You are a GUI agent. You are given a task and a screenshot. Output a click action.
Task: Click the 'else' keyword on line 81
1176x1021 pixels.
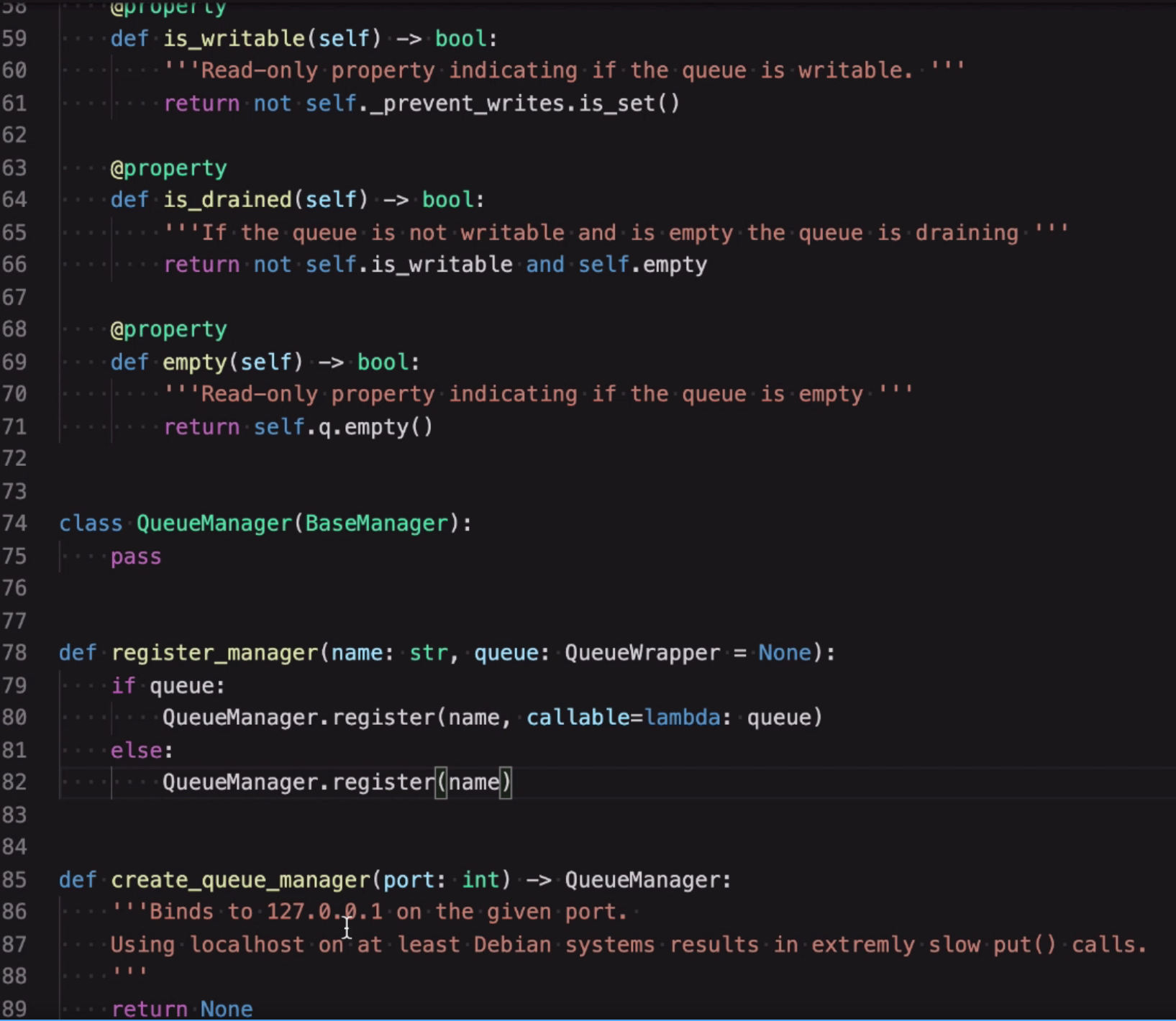tap(136, 751)
